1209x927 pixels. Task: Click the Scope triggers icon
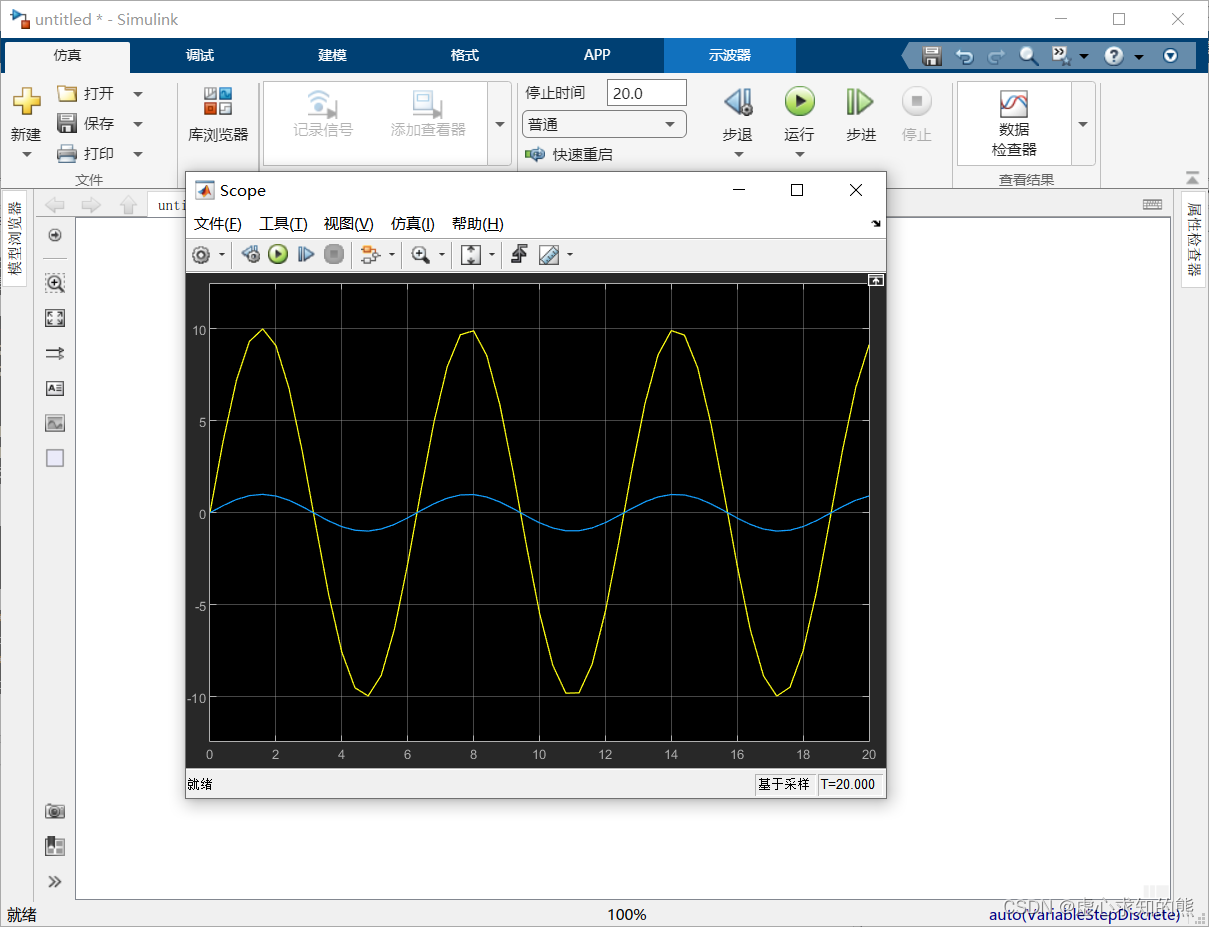(x=519, y=255)
